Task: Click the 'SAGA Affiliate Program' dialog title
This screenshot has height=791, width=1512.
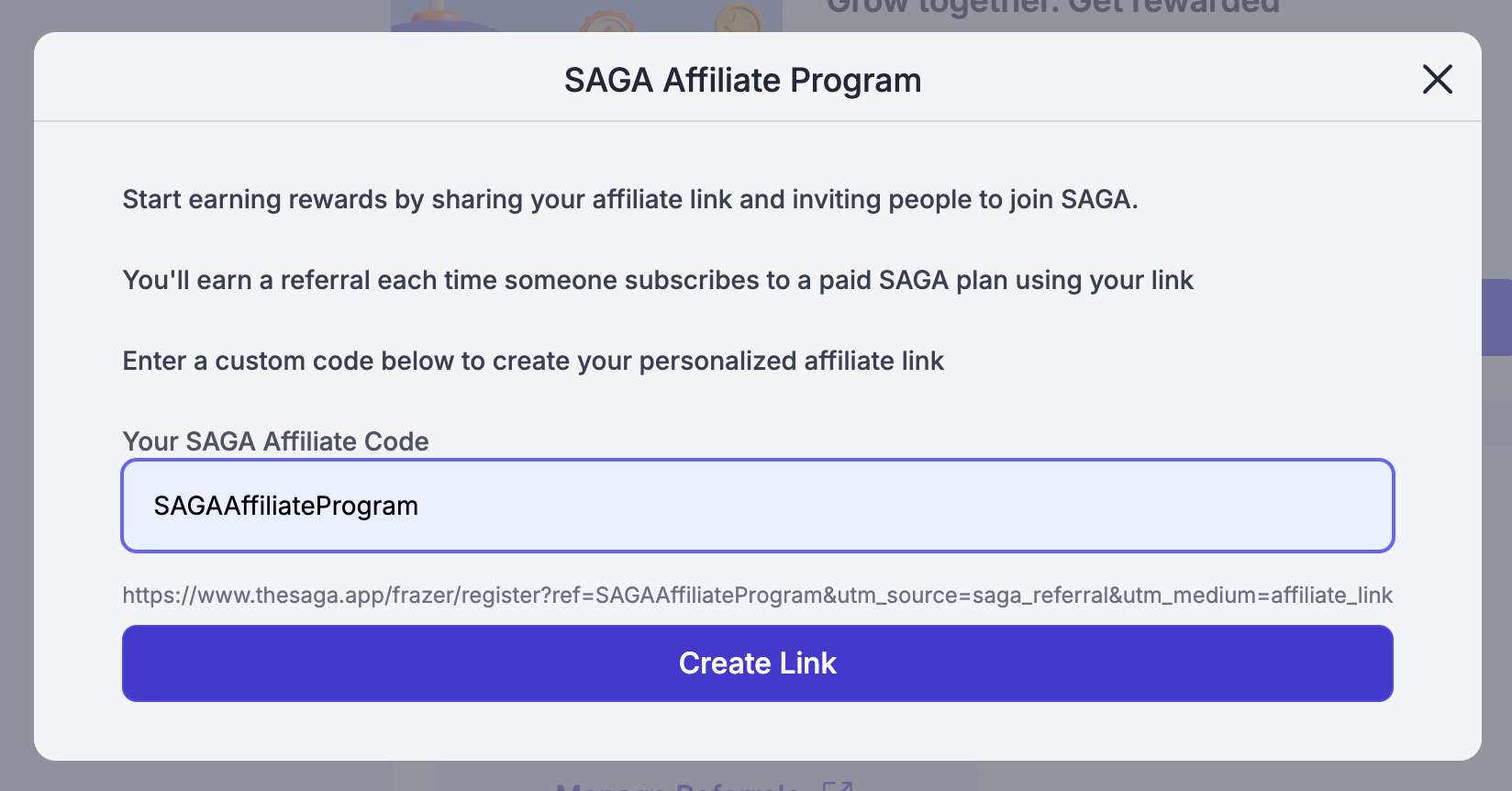Action: coord(742,81)
